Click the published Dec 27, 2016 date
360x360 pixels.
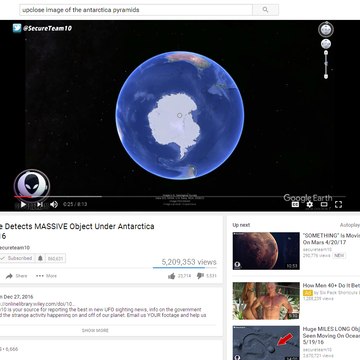(x=17, y=297)
